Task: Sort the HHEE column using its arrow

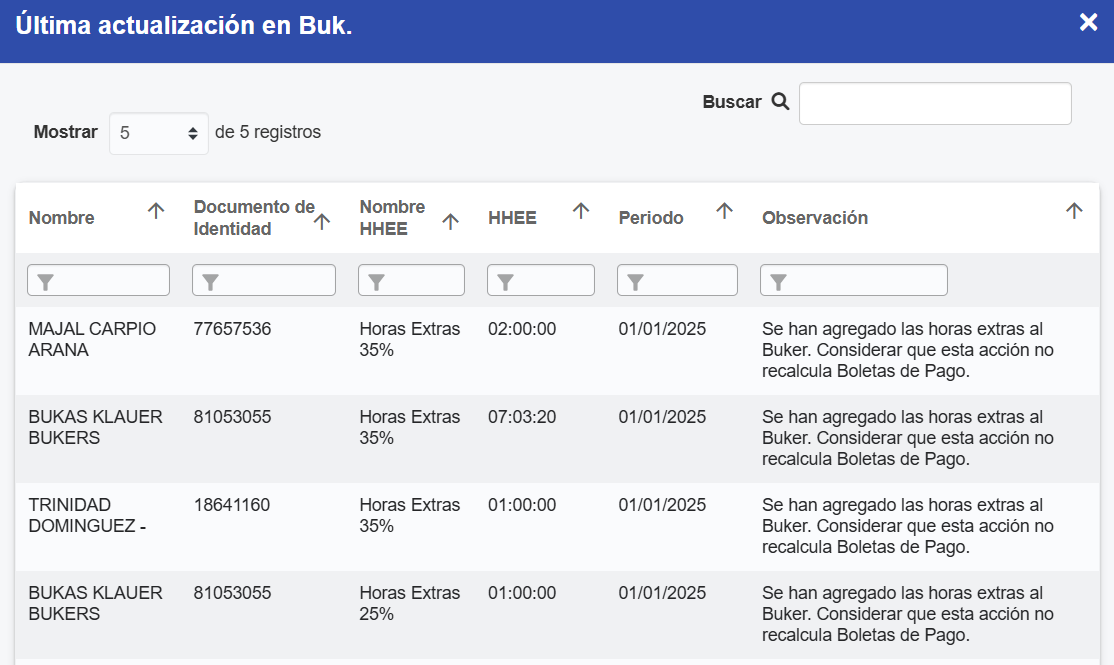Action: pyautogui.click(x=581, y=211)
